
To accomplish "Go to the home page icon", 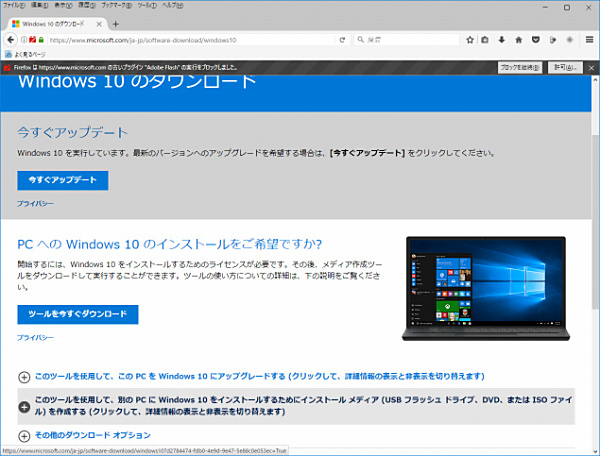I will pyautogui.click(x=518, y=40).
